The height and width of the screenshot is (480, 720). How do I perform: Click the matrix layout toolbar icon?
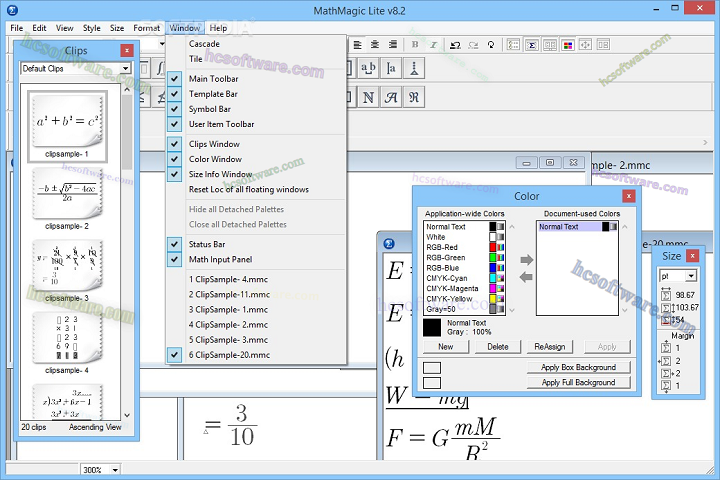tap(513, 45)
